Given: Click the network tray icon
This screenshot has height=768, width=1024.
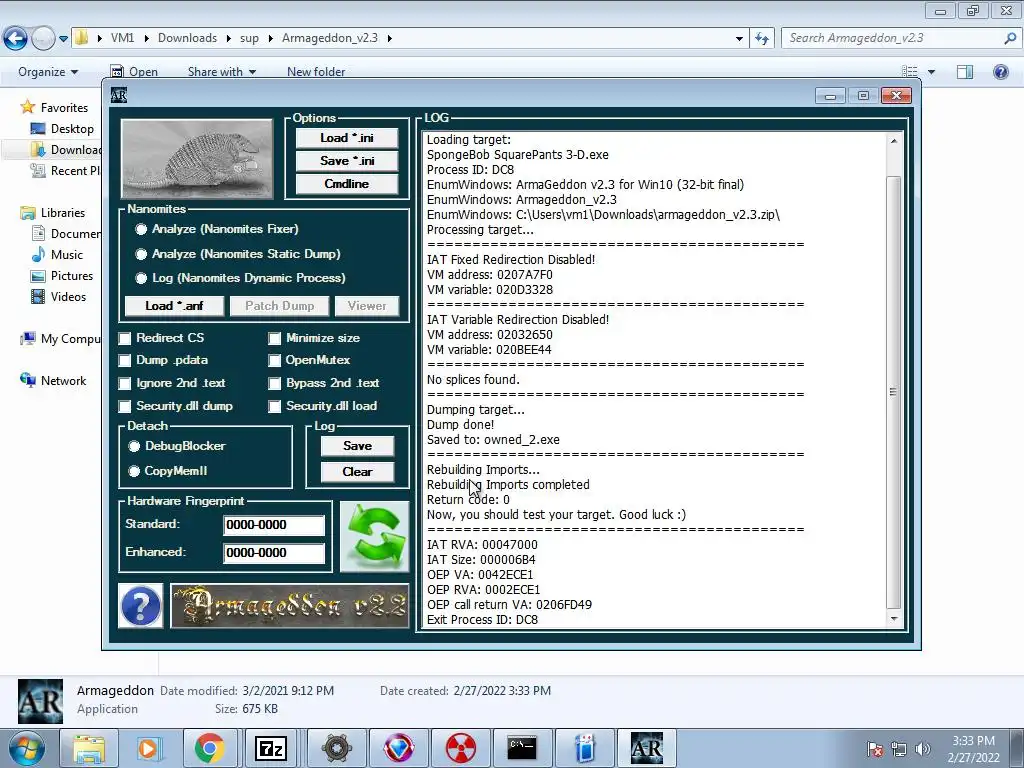Looking at the screenshot, I should point(899,749).
